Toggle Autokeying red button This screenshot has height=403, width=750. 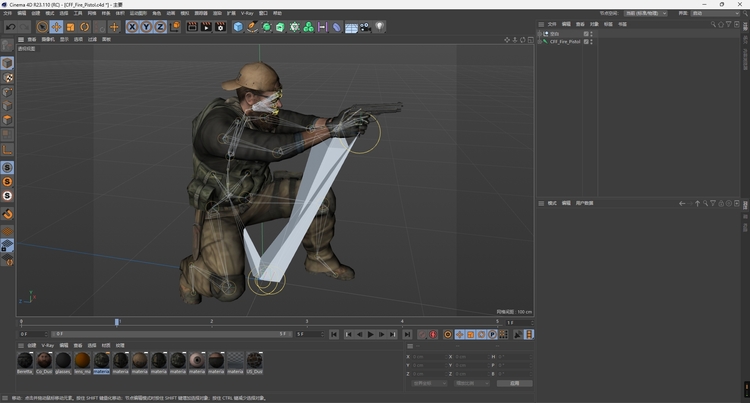tap(433, 335)
